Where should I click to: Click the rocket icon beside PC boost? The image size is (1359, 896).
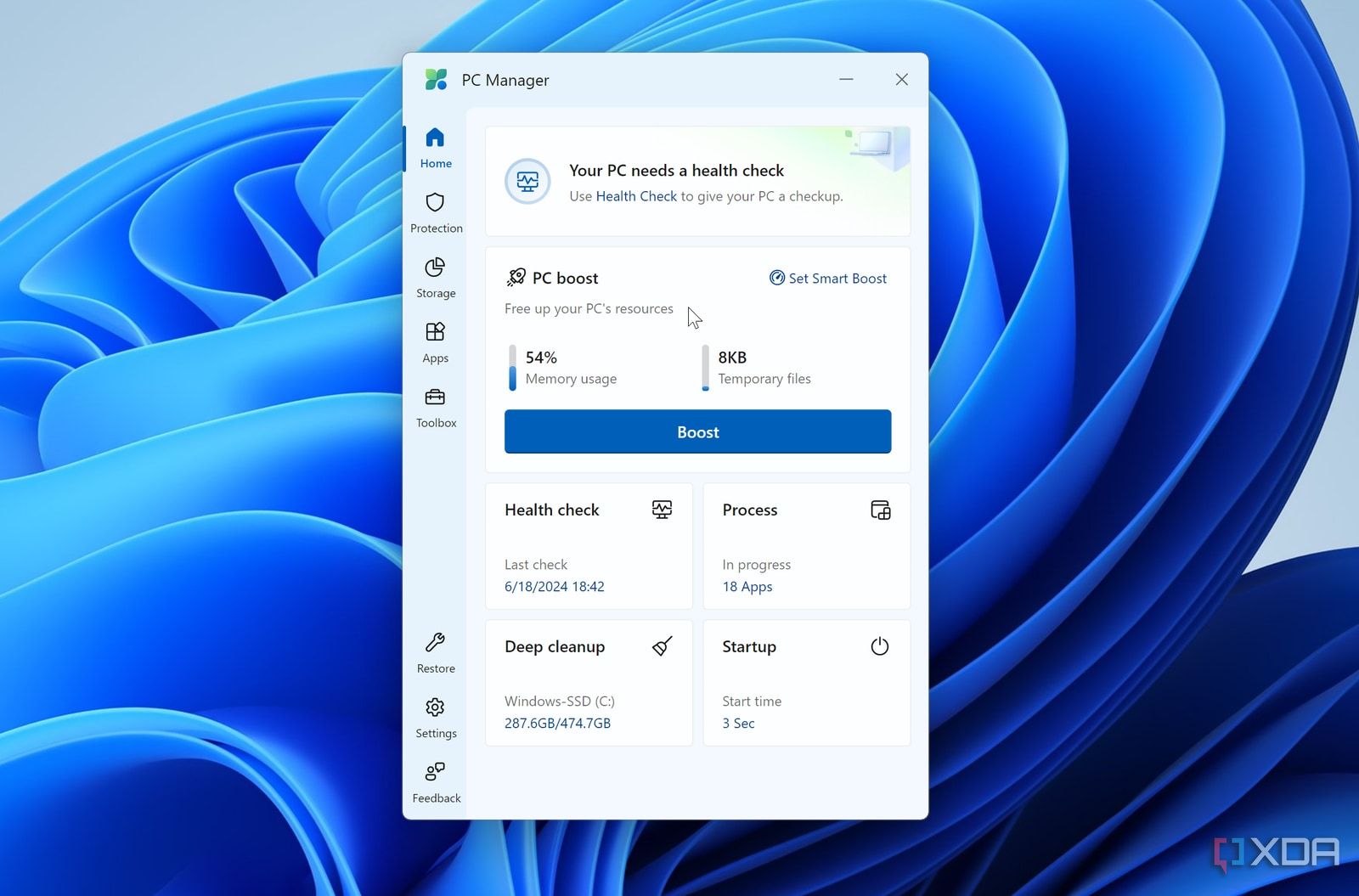[516, 278]
